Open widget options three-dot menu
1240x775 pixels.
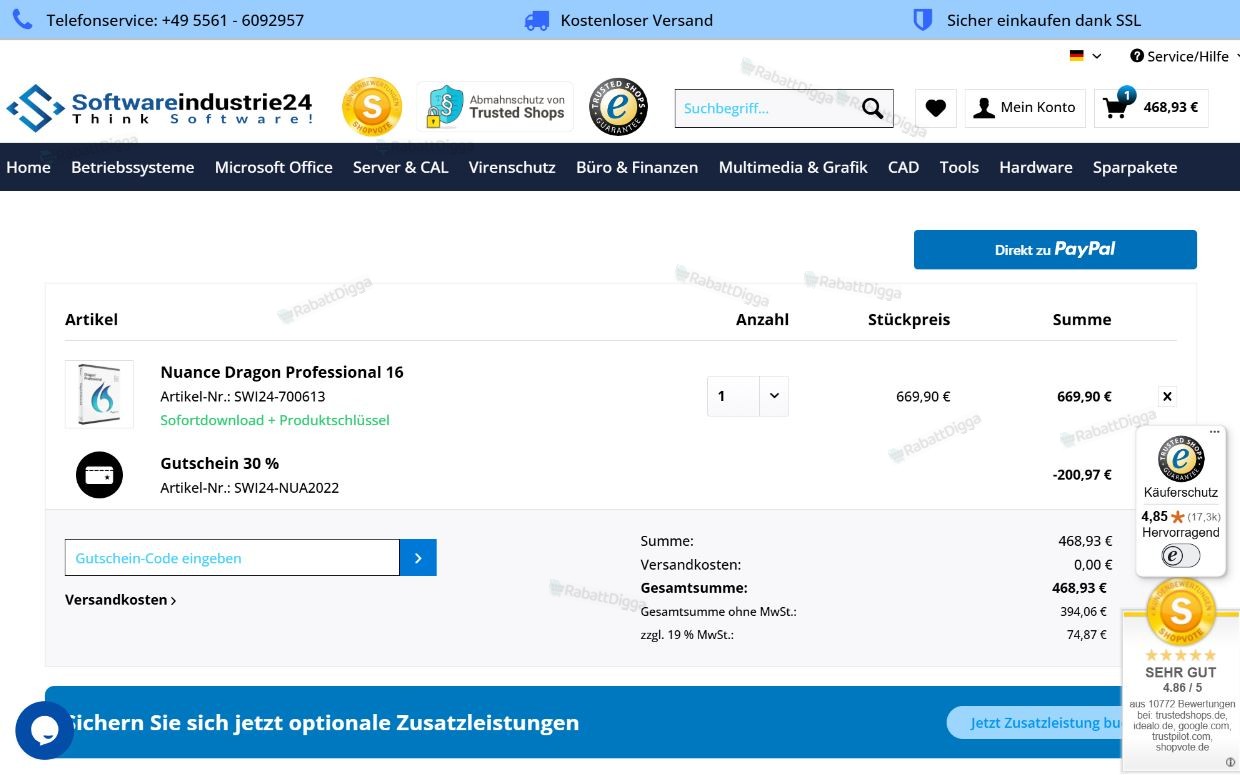click(1215, 433)
